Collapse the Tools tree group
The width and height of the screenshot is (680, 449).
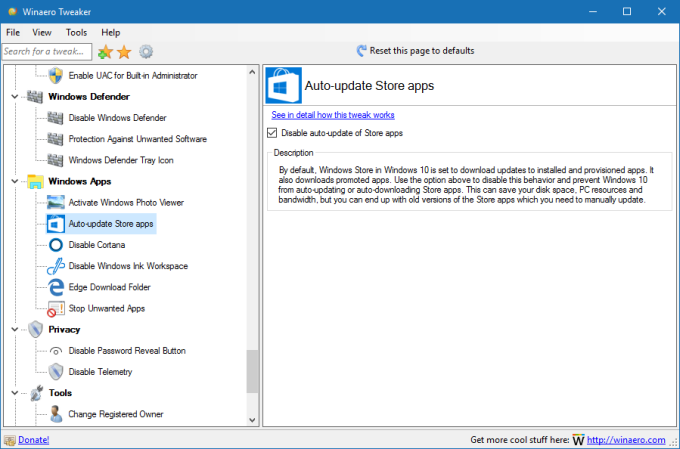coord(14,393)
